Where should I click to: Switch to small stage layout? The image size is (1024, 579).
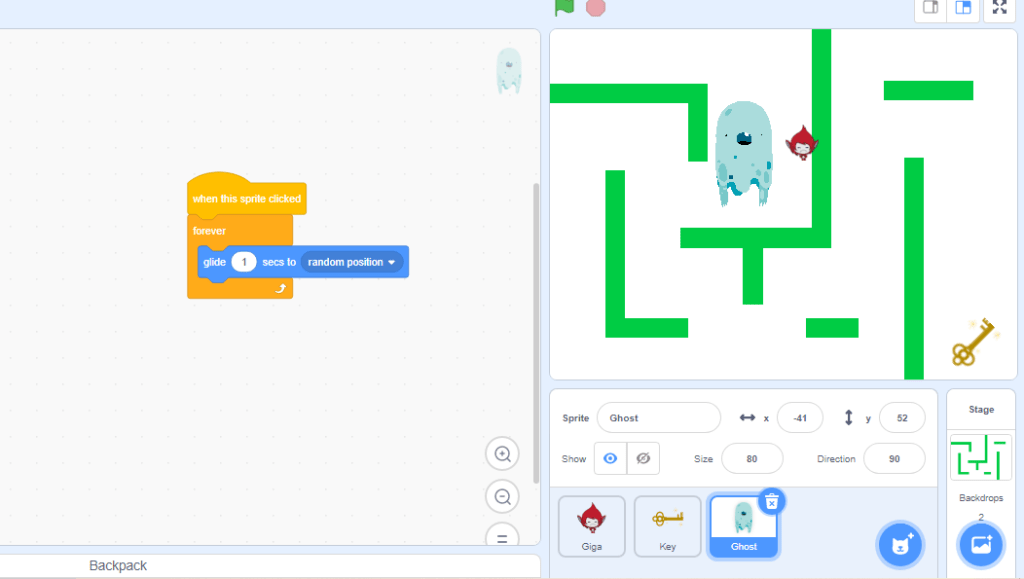pyautogui.click(x=930, y=8)
